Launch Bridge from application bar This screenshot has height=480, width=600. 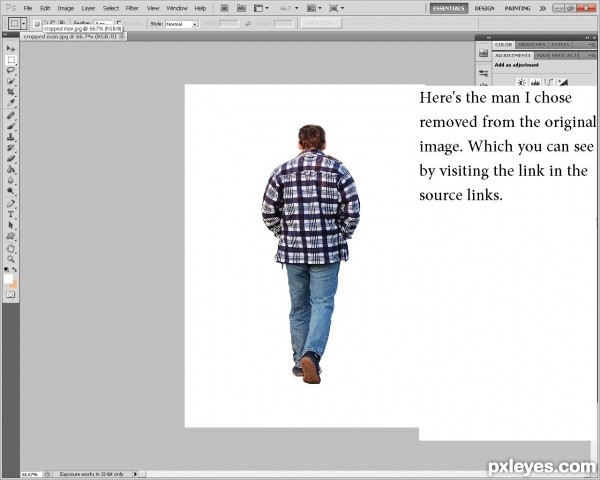click(x=225, y=8)
